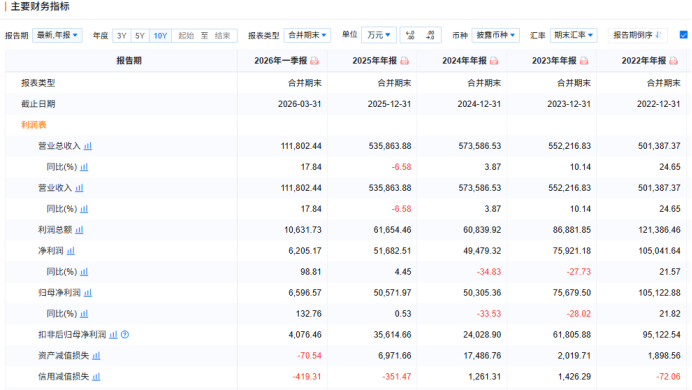
Task: Click 扣非后归母净利润 value 35,614.66
Action: (392, 335)
